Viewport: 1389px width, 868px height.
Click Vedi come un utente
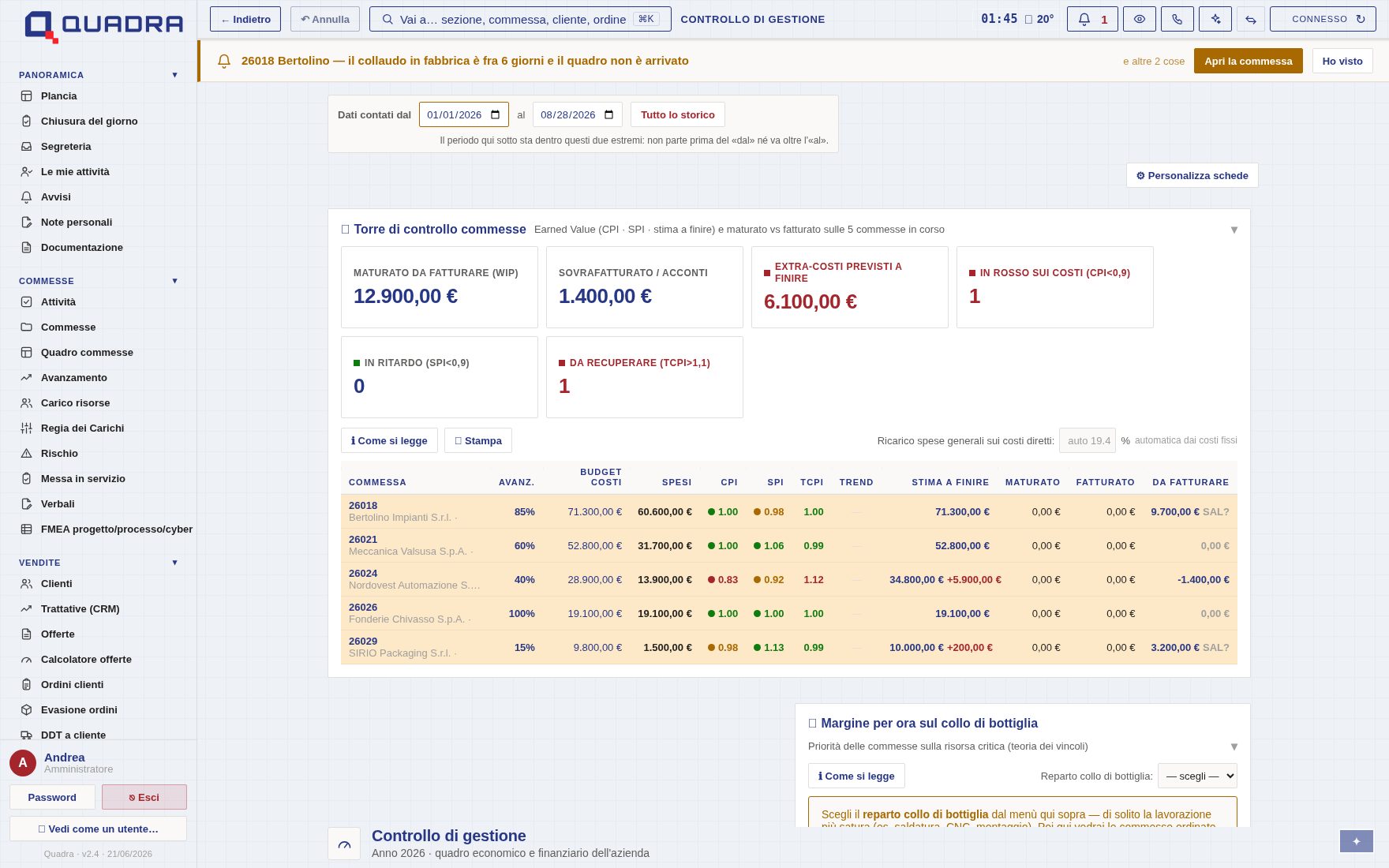point(98,829)
